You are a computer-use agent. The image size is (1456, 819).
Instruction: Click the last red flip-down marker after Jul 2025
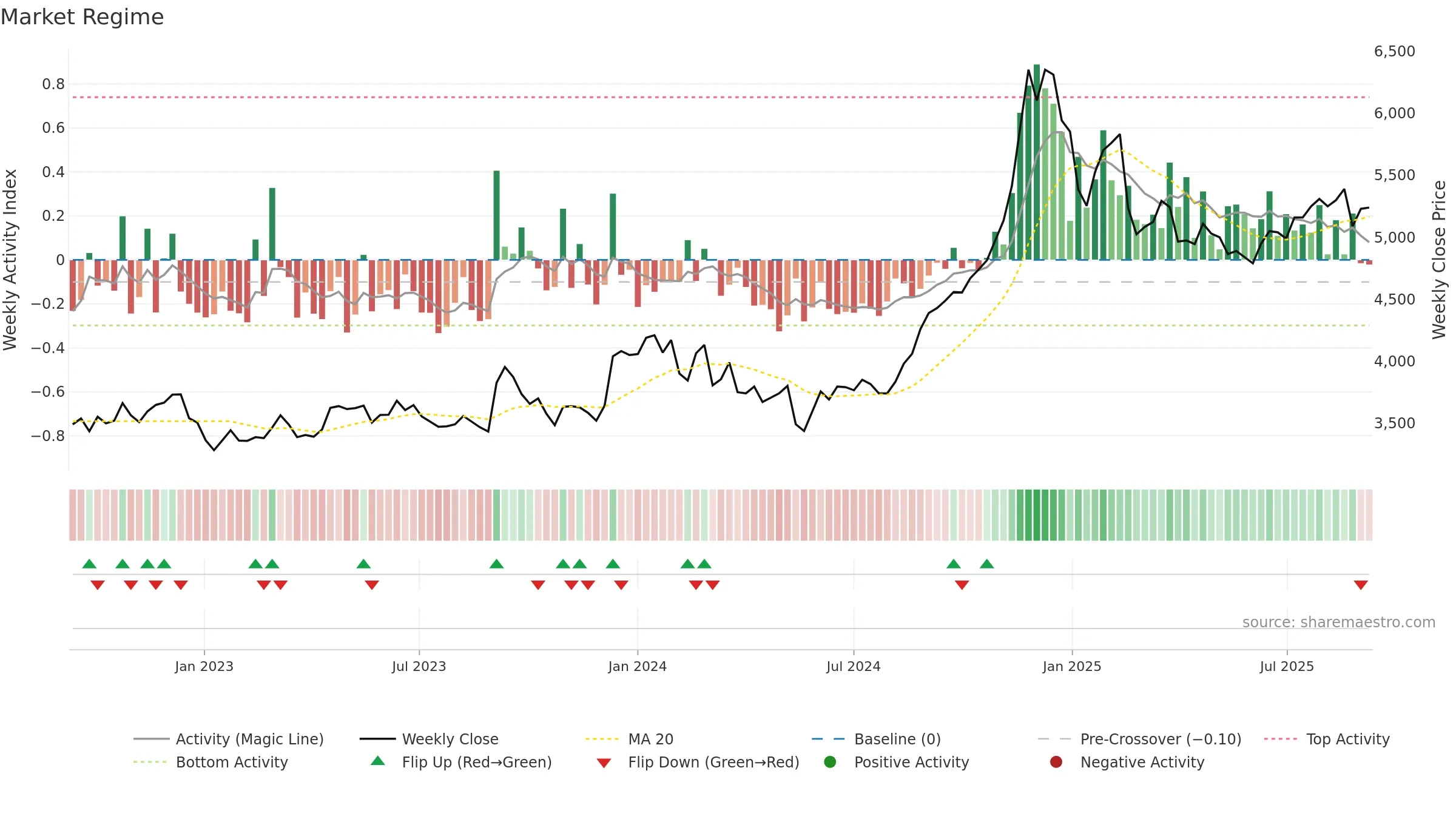coord(1361,585)
